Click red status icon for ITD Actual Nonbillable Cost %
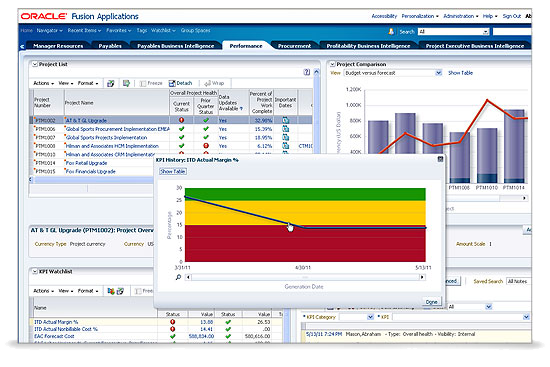The width and height of the screenshot is (550, 367). click(173, 329)
